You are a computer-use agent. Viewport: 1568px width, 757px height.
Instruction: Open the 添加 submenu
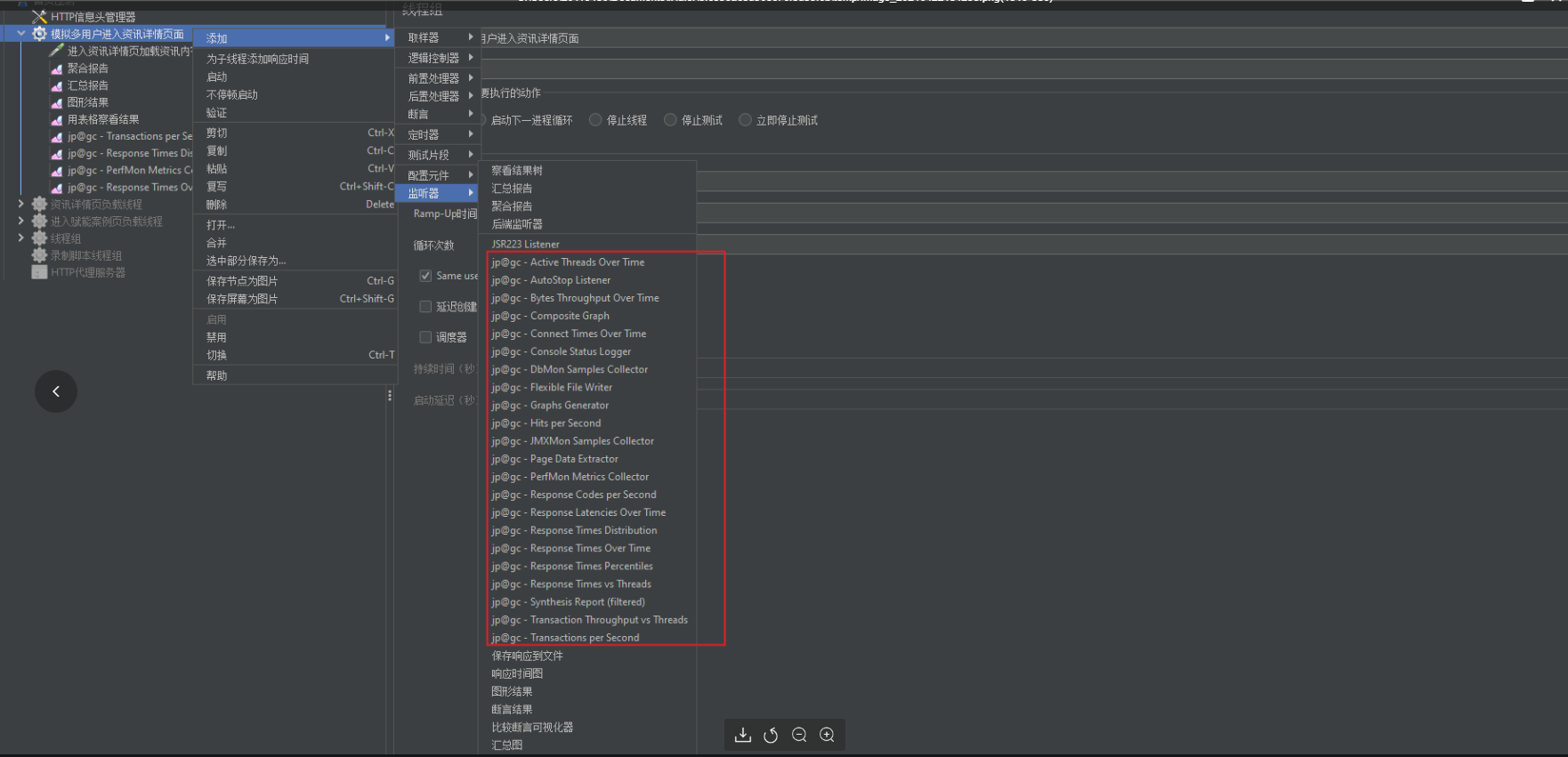tap(295, 38)
